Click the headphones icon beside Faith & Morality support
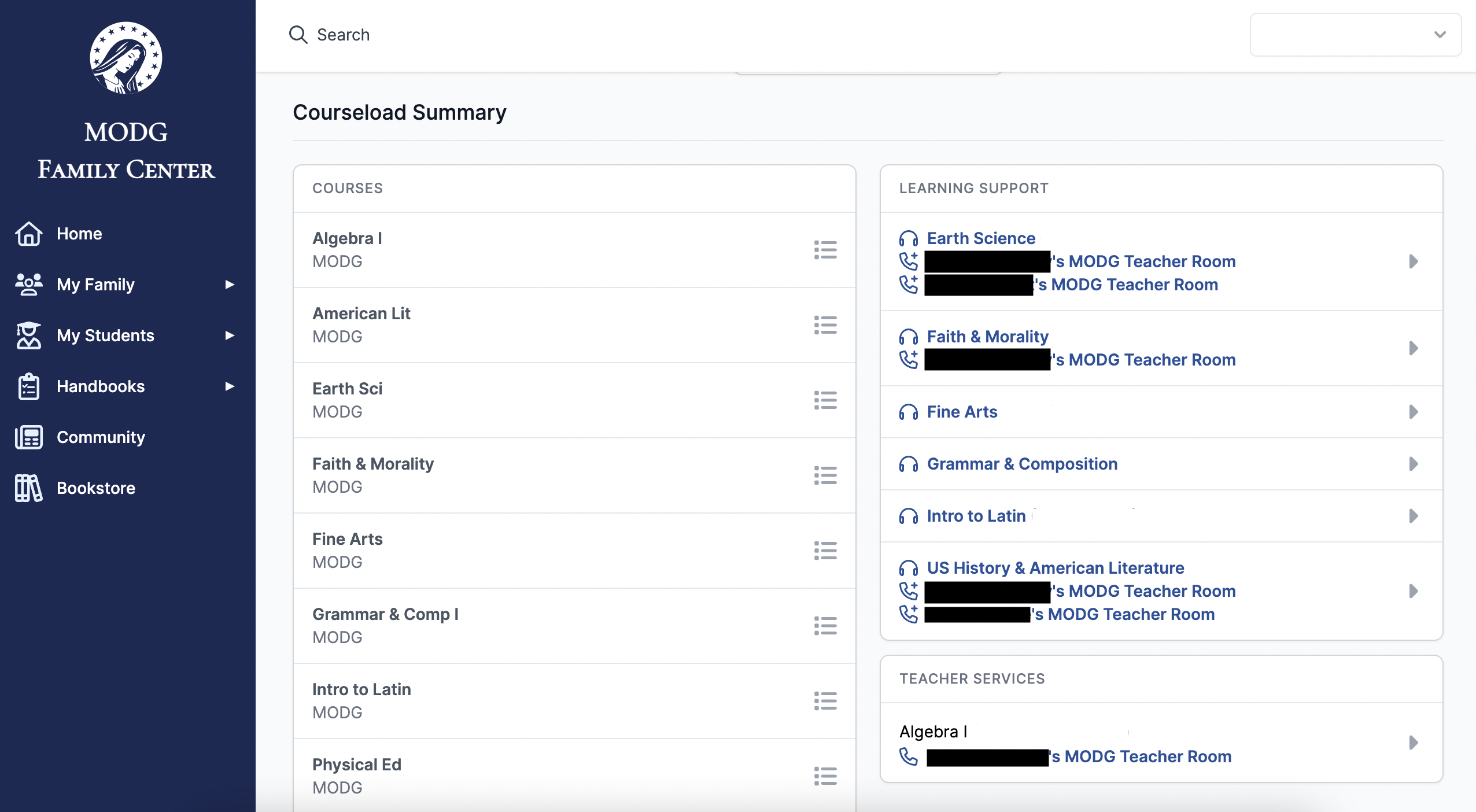 (x=909, y=337)
